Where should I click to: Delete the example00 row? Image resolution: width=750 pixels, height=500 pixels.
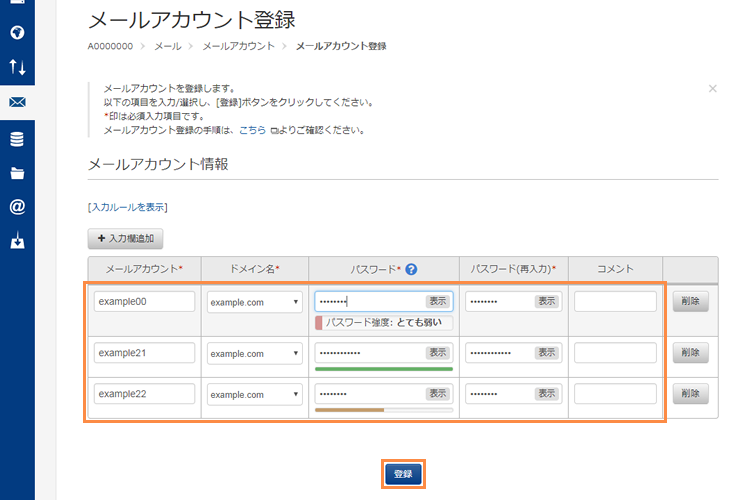[x=690, y=301]
